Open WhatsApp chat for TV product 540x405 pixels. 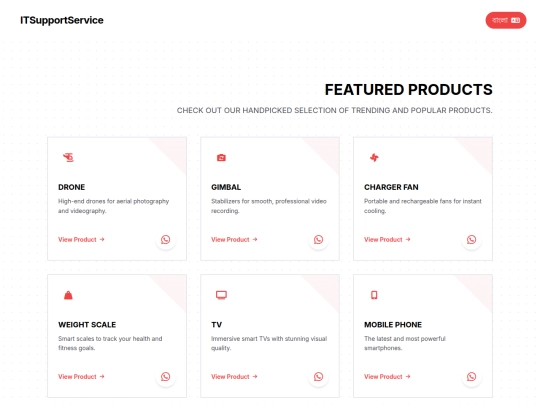[x=319, y=376]
